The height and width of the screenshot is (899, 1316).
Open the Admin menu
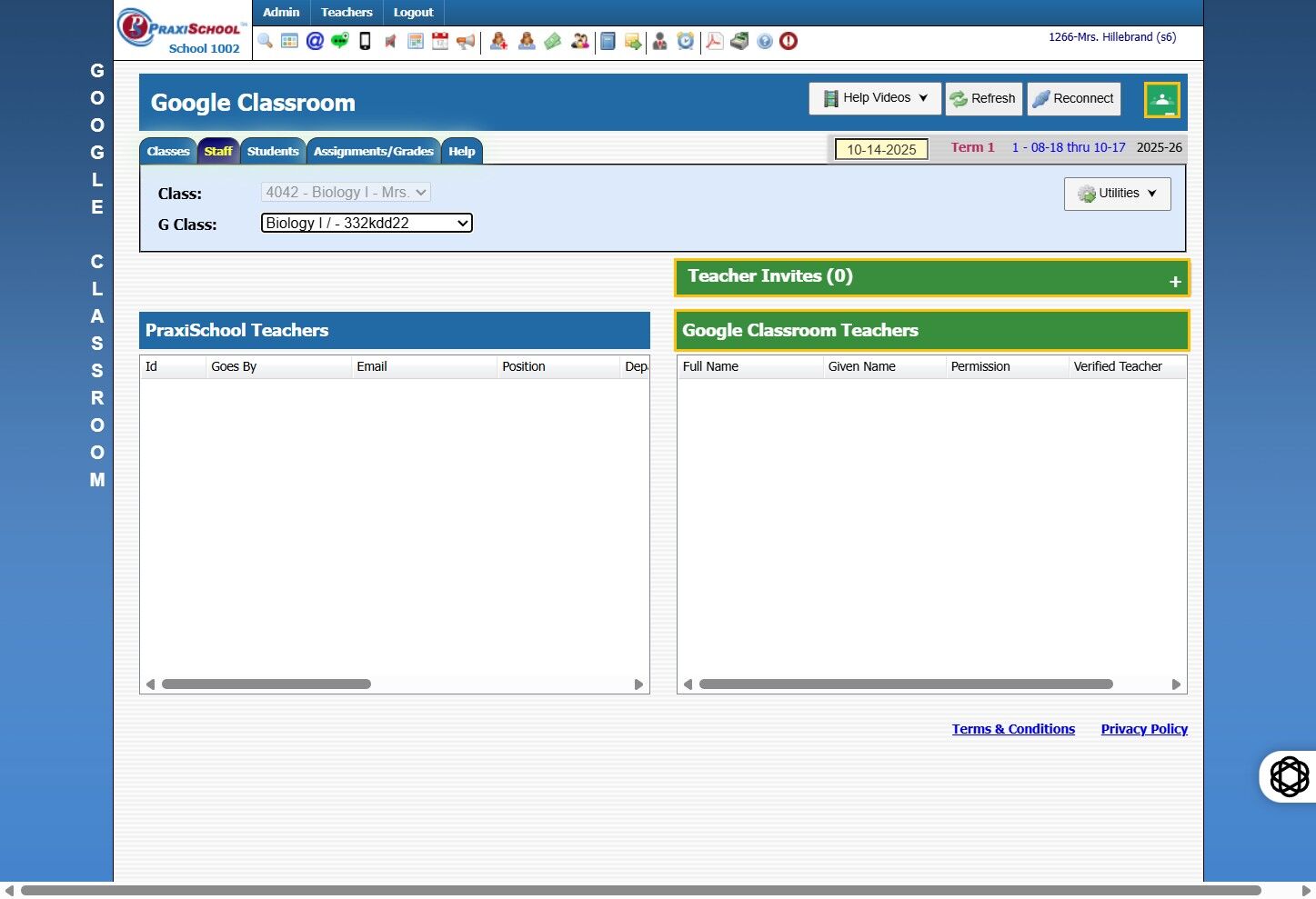click(x=281, y=13)
